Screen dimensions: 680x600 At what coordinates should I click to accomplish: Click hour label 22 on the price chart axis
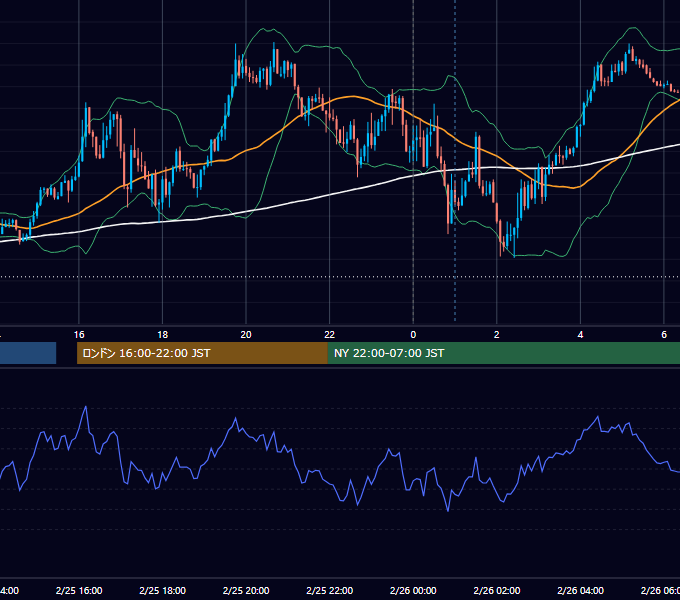330,335
